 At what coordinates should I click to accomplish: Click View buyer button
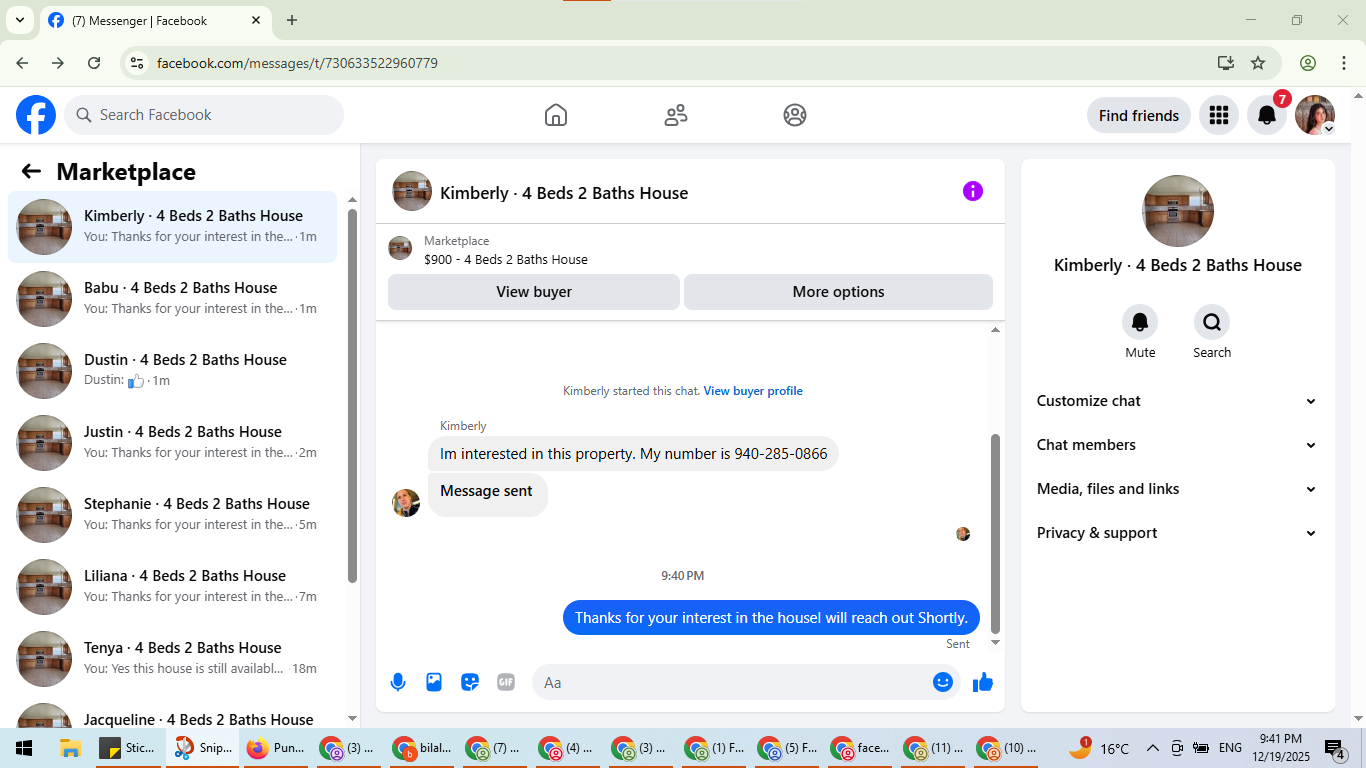[534, 292]
